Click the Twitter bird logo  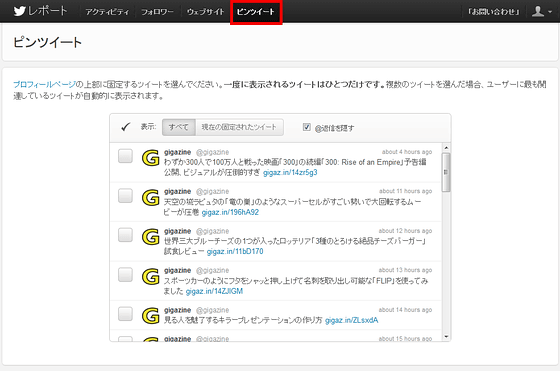[x=19, y=11]
